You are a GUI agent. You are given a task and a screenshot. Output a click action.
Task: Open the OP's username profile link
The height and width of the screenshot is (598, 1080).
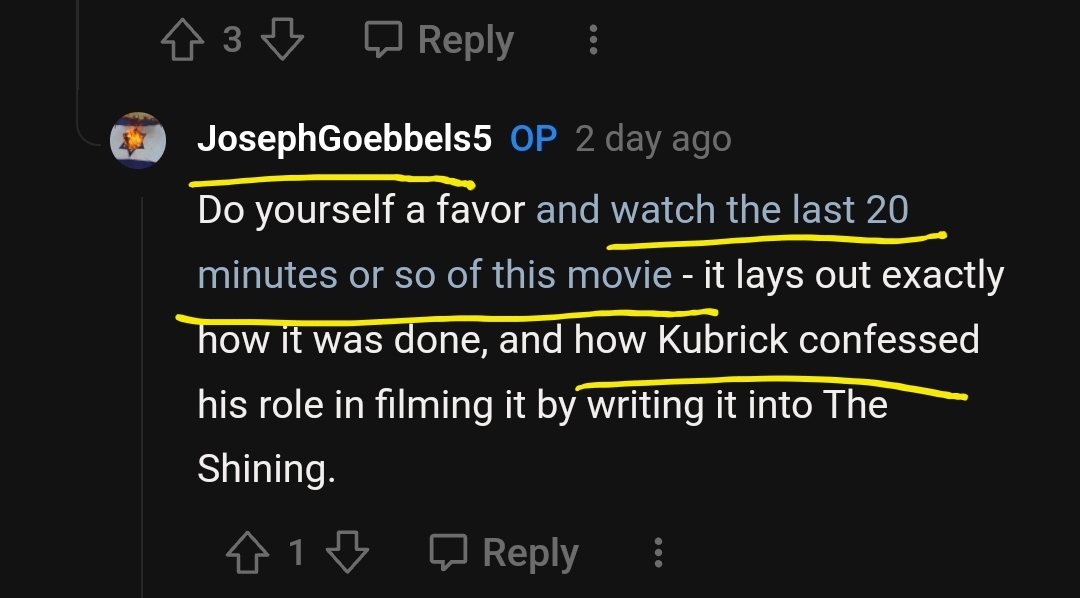click(344, 139)
